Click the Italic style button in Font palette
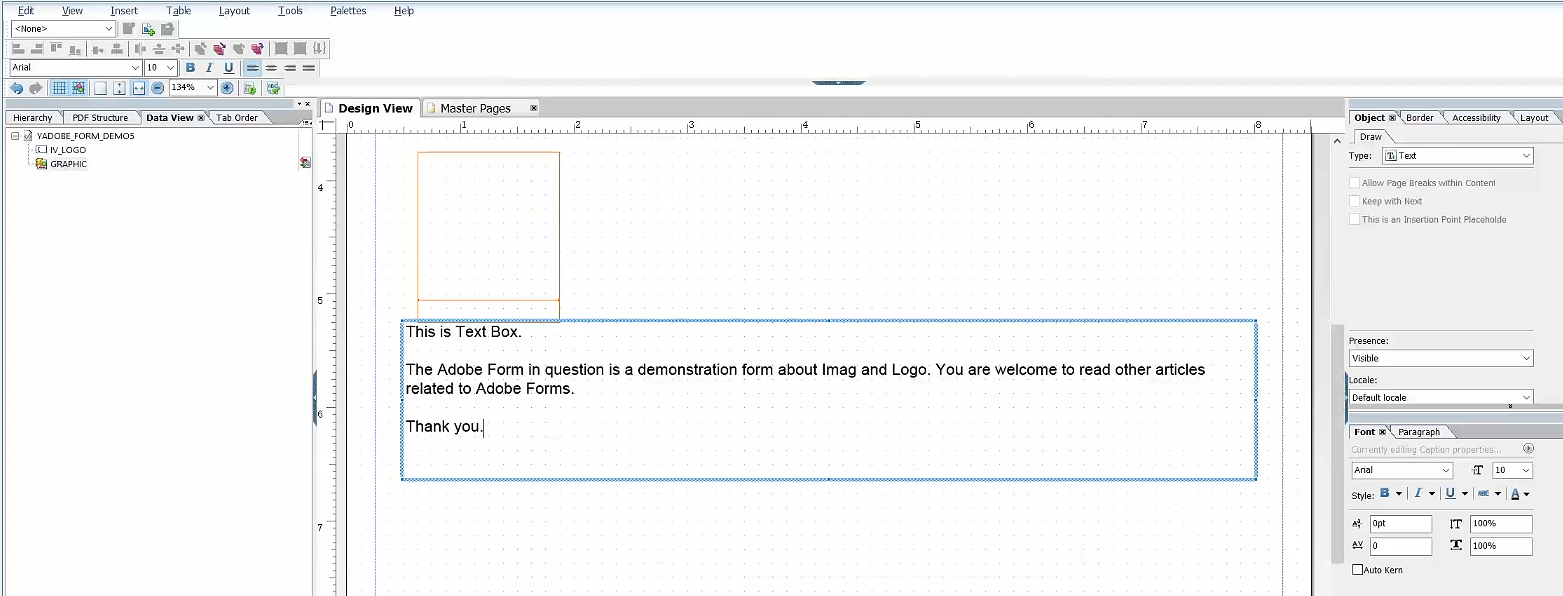1563x596 pixels. (1417, 493)
